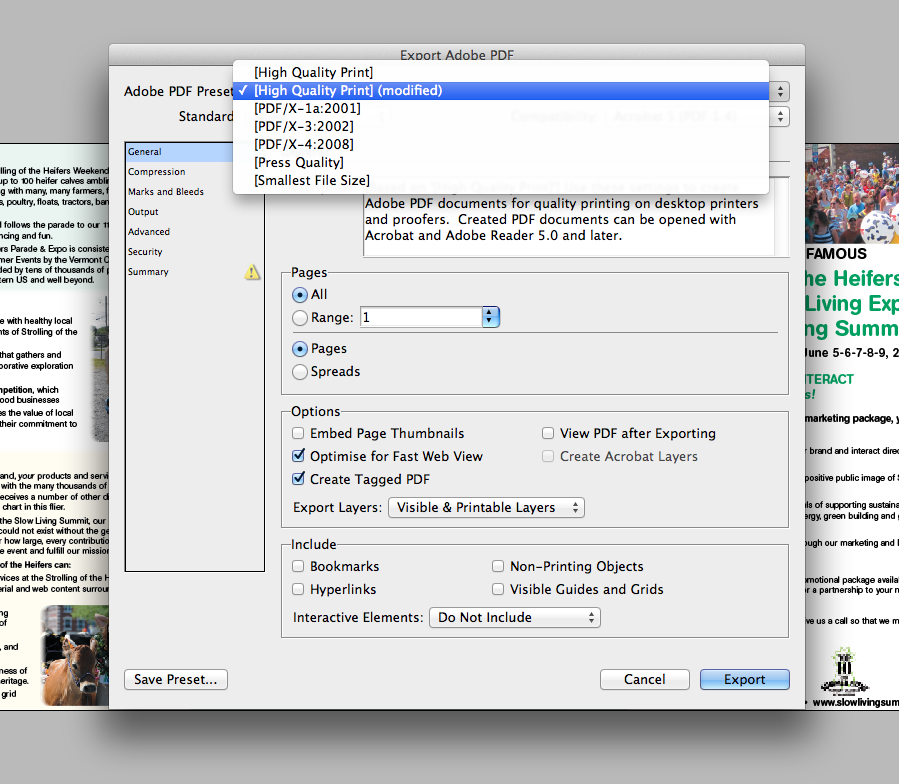899x784 pixels.
Task: Open the Security settings category
Action: tap(194, 252)
